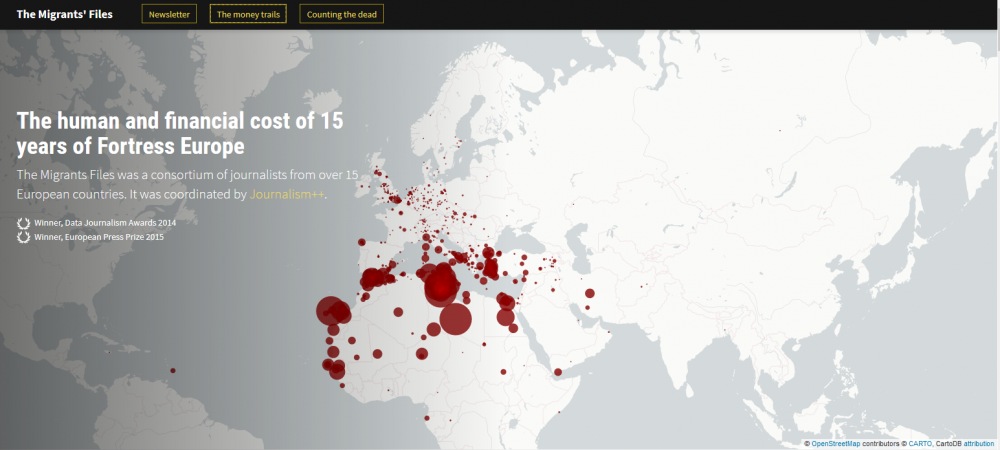
Task: Select the isolated red bubble off Portugal's coast
Action: coord(361,241)
